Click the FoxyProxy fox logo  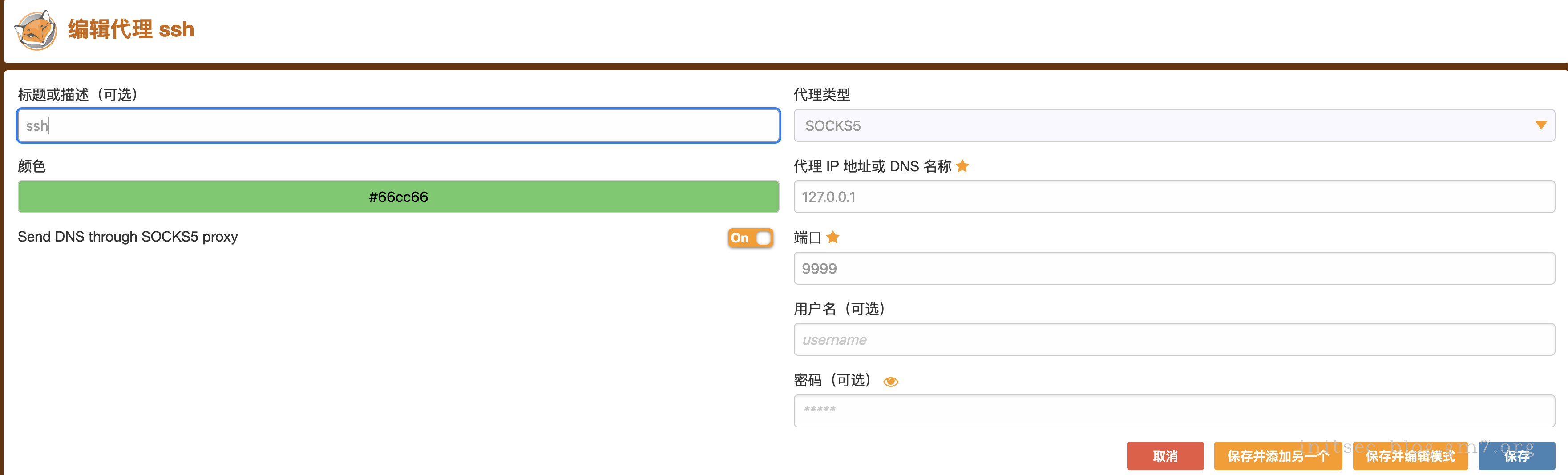click(35, 30)
